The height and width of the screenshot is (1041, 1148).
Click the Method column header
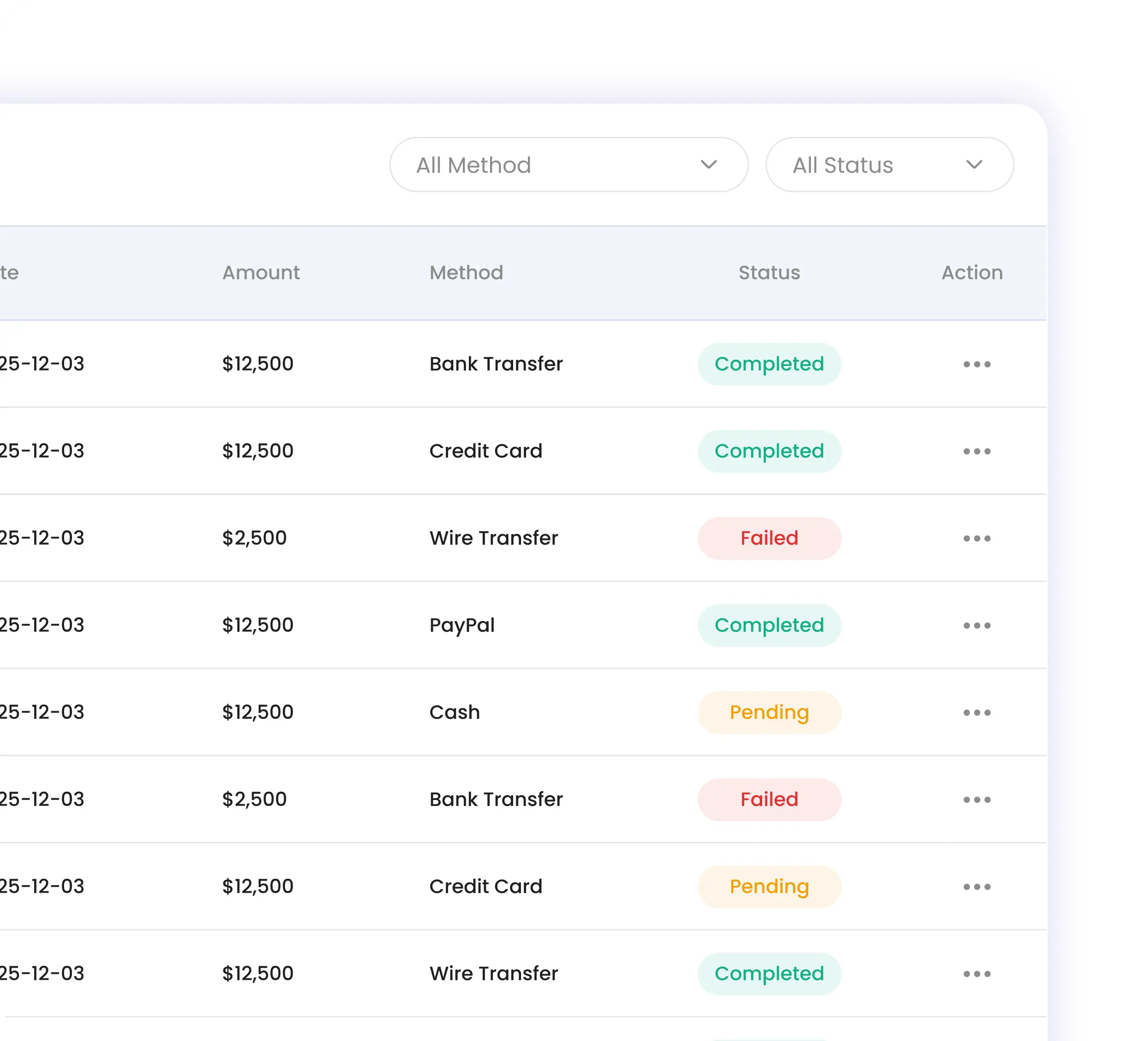point(466,273)
